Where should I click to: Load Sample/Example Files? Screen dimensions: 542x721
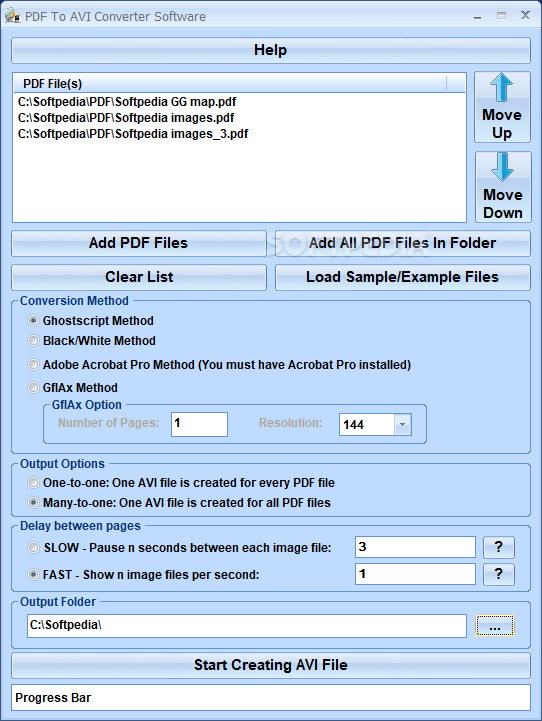click(403, 277)
